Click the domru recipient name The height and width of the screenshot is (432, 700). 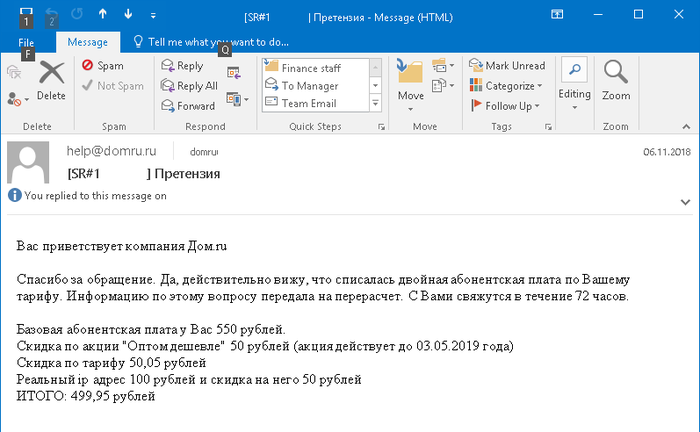[204, 152]
